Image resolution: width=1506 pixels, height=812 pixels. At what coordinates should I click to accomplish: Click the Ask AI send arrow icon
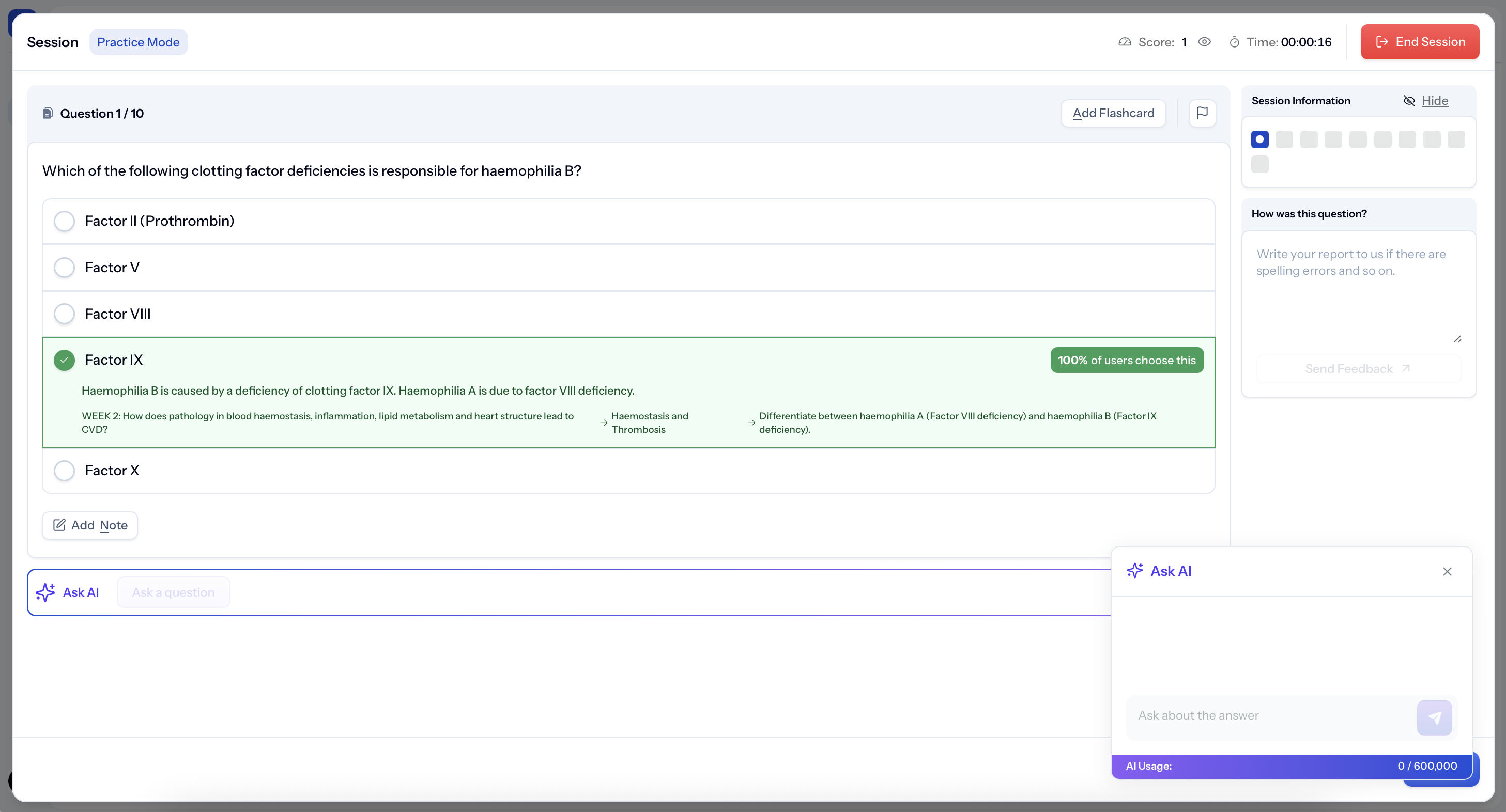[x=1434, y=717]
